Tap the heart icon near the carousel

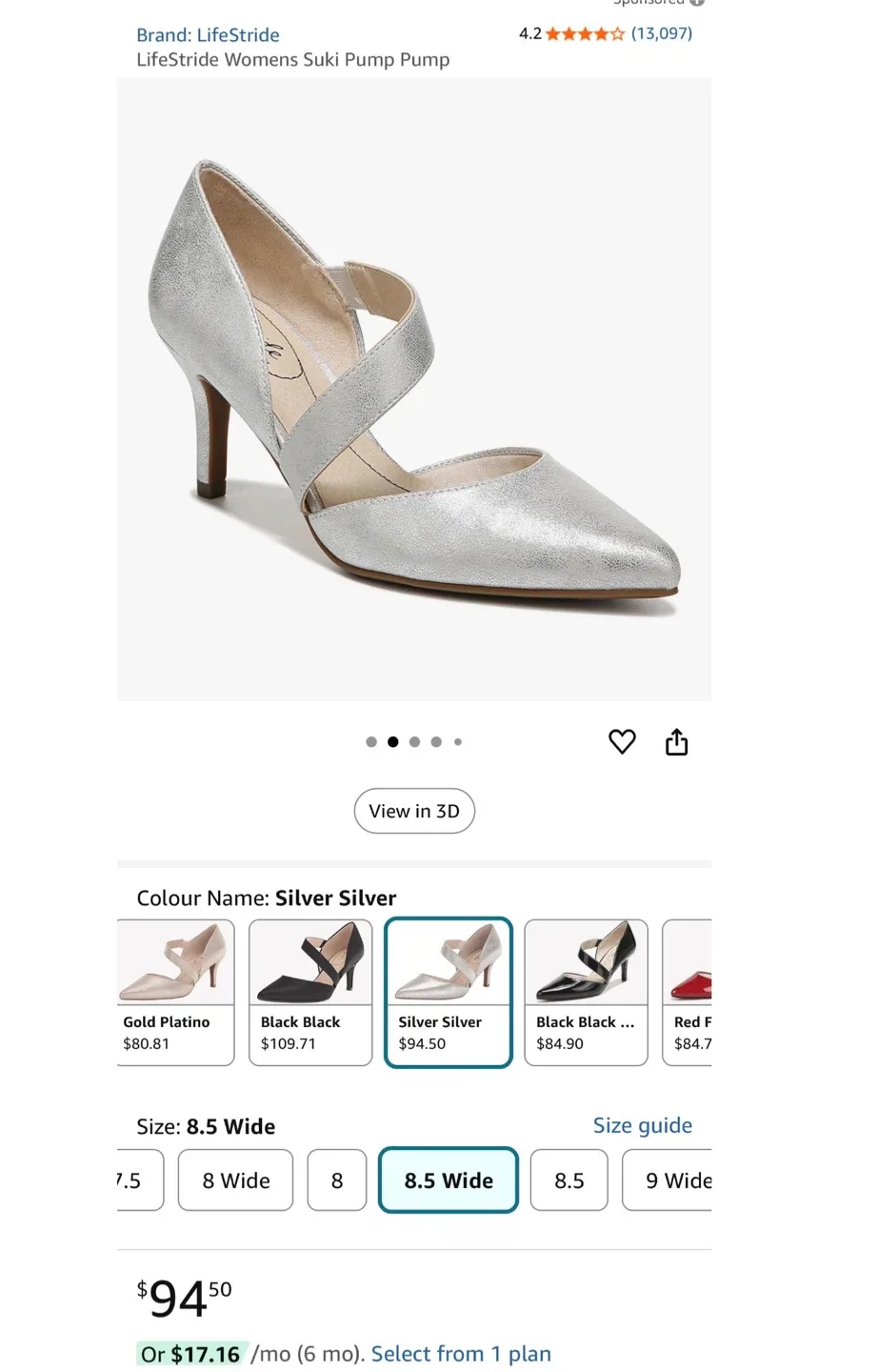tap(622, 741)
